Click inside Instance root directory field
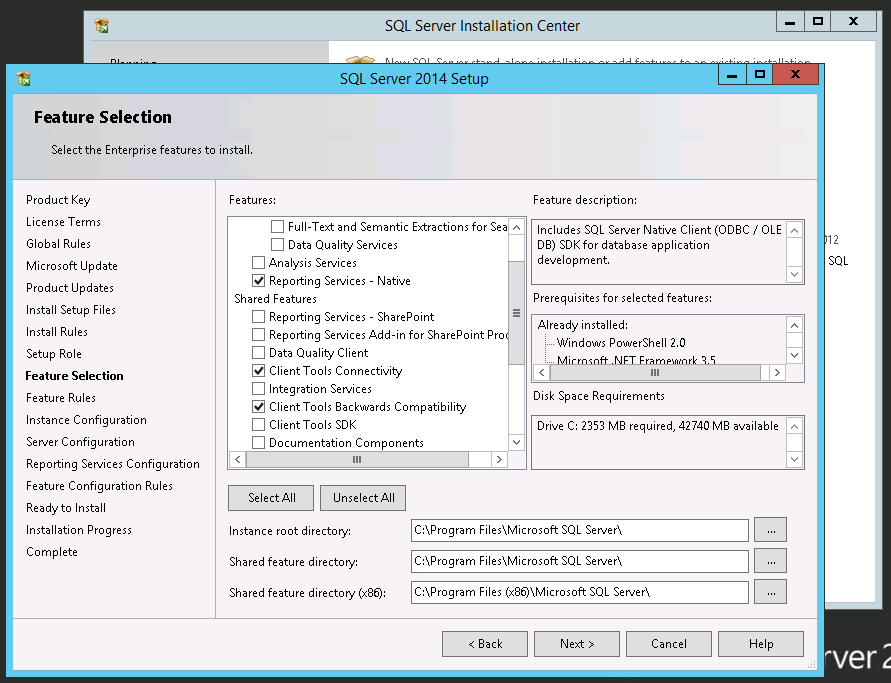 (x=580, y=530)
